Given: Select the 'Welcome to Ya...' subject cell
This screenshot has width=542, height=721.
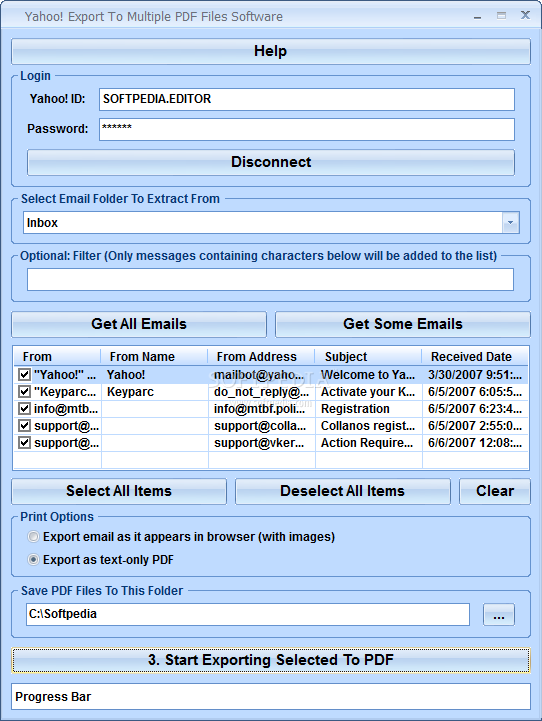Looking at the screenshot, I should click(368, 375).
